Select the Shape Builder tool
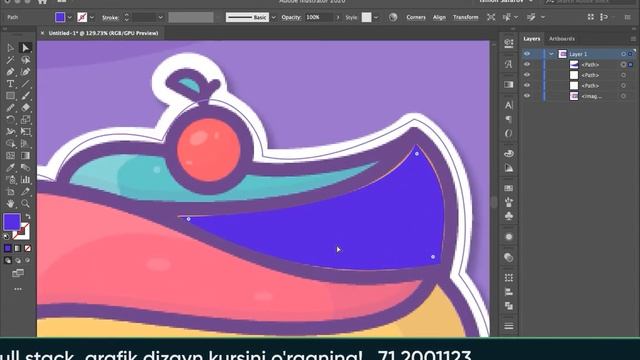640x360 pixels. pos(10,144)
